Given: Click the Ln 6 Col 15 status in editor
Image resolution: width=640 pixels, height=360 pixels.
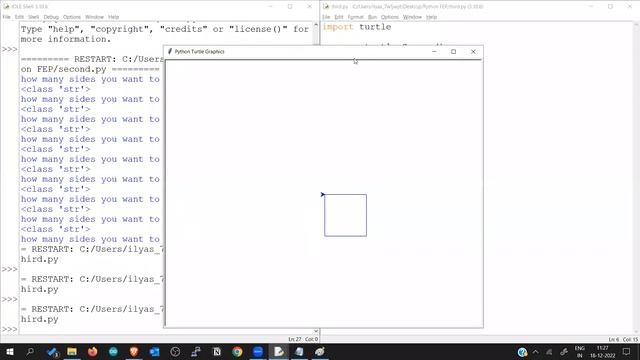Looking at the screenshot, I should coord(623,339).
